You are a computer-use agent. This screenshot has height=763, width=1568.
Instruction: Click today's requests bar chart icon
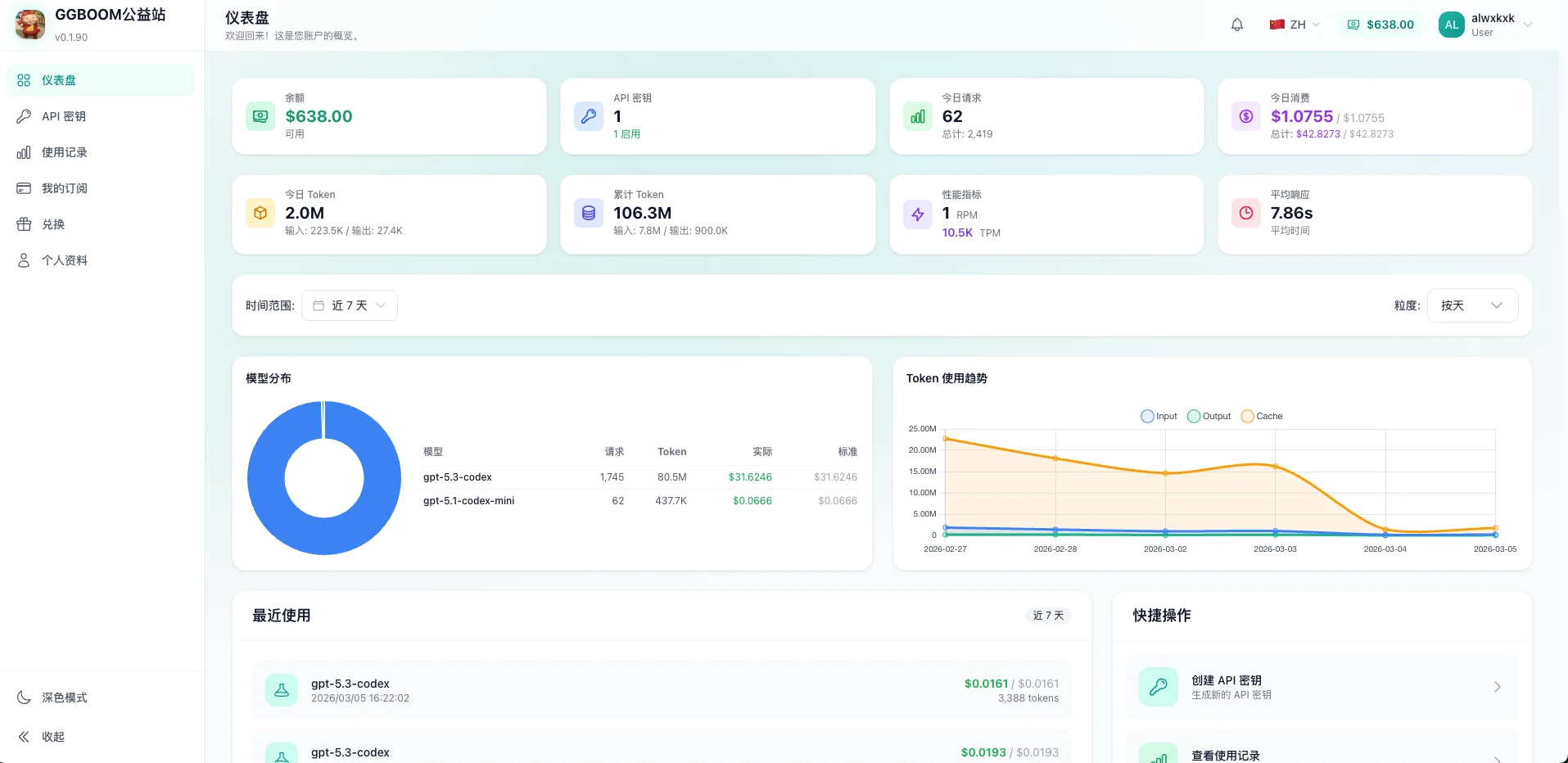(917, 116)
